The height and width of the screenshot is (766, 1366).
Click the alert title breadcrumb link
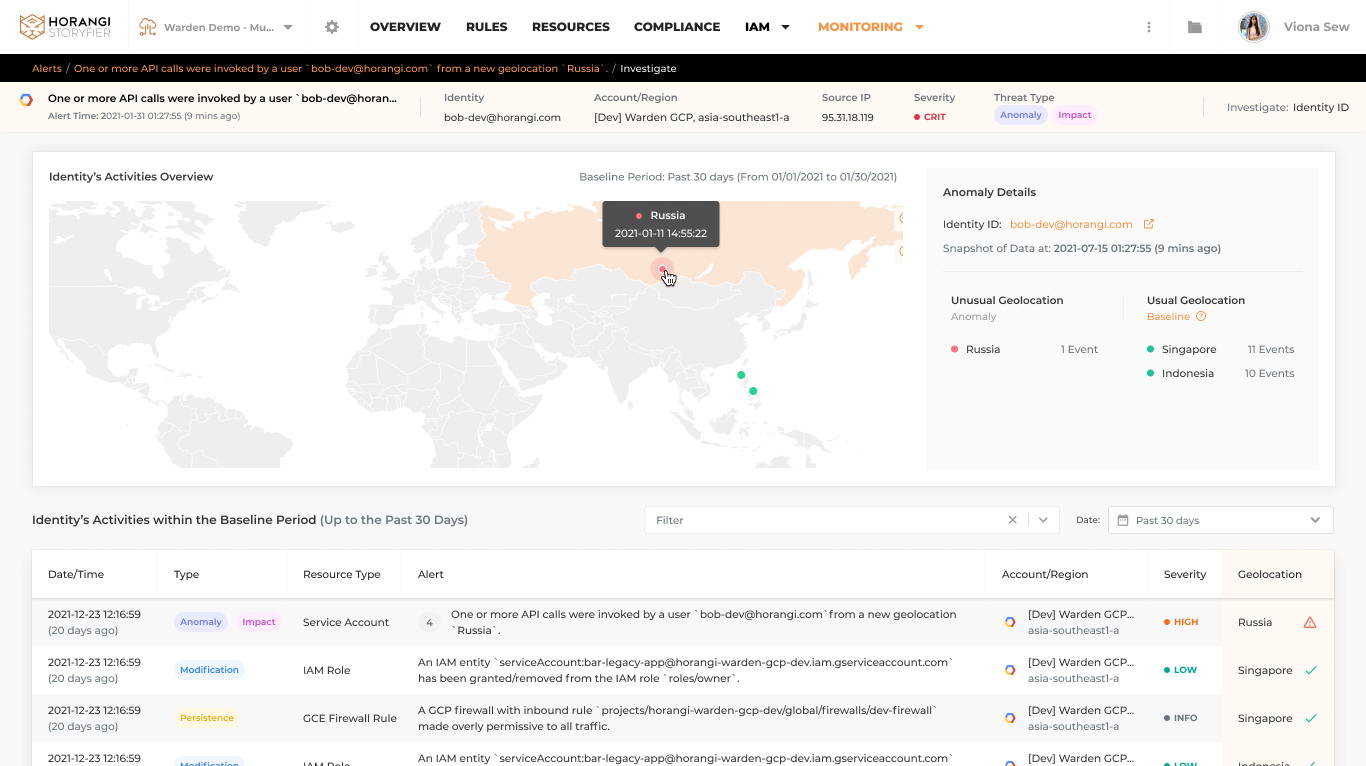coord(340,69)
